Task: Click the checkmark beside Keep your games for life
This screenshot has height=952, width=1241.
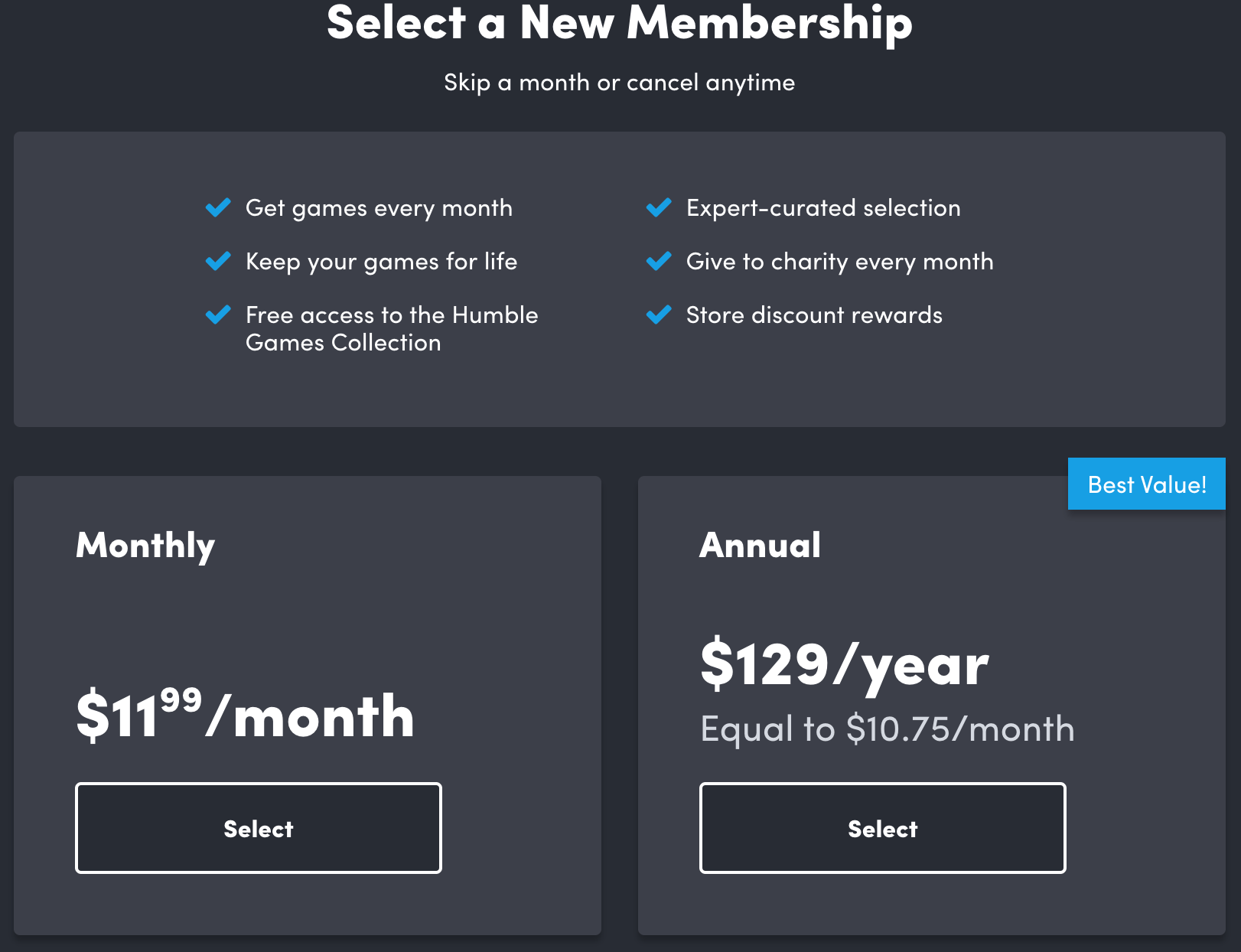Action: pos(218,261)
